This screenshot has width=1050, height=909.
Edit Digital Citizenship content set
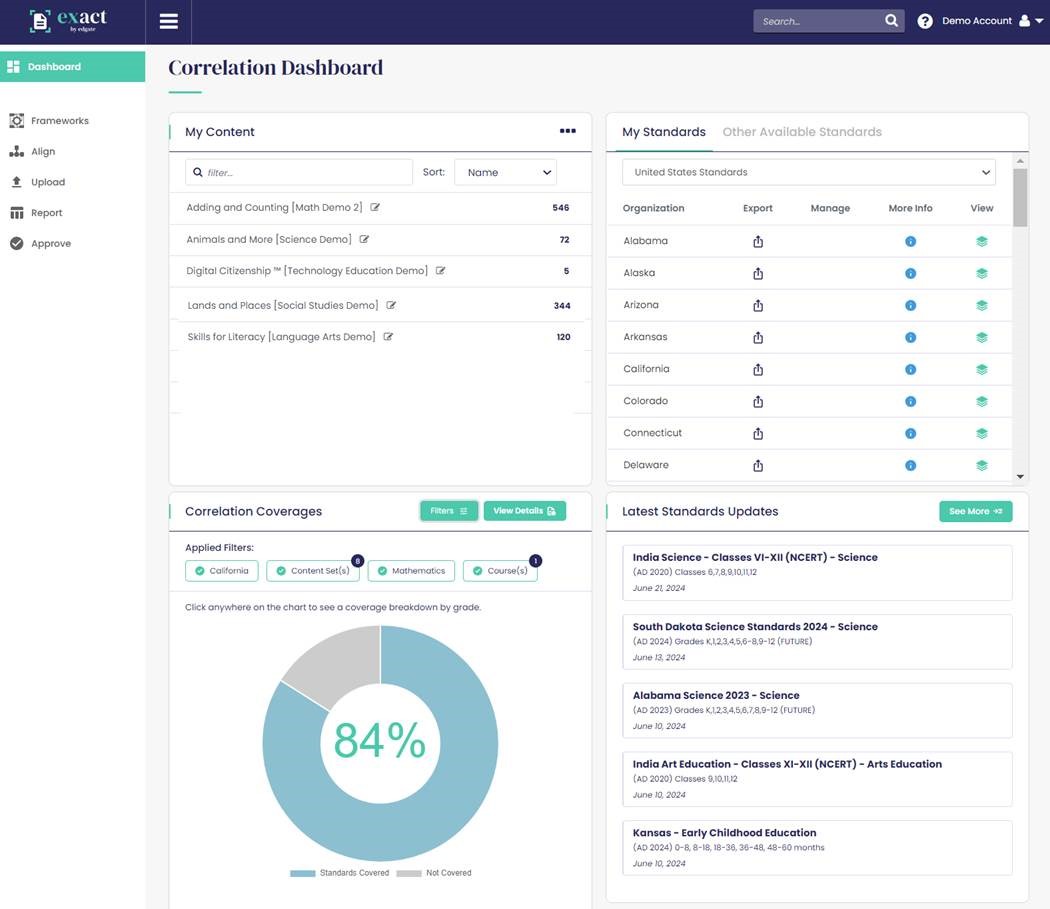440,271
